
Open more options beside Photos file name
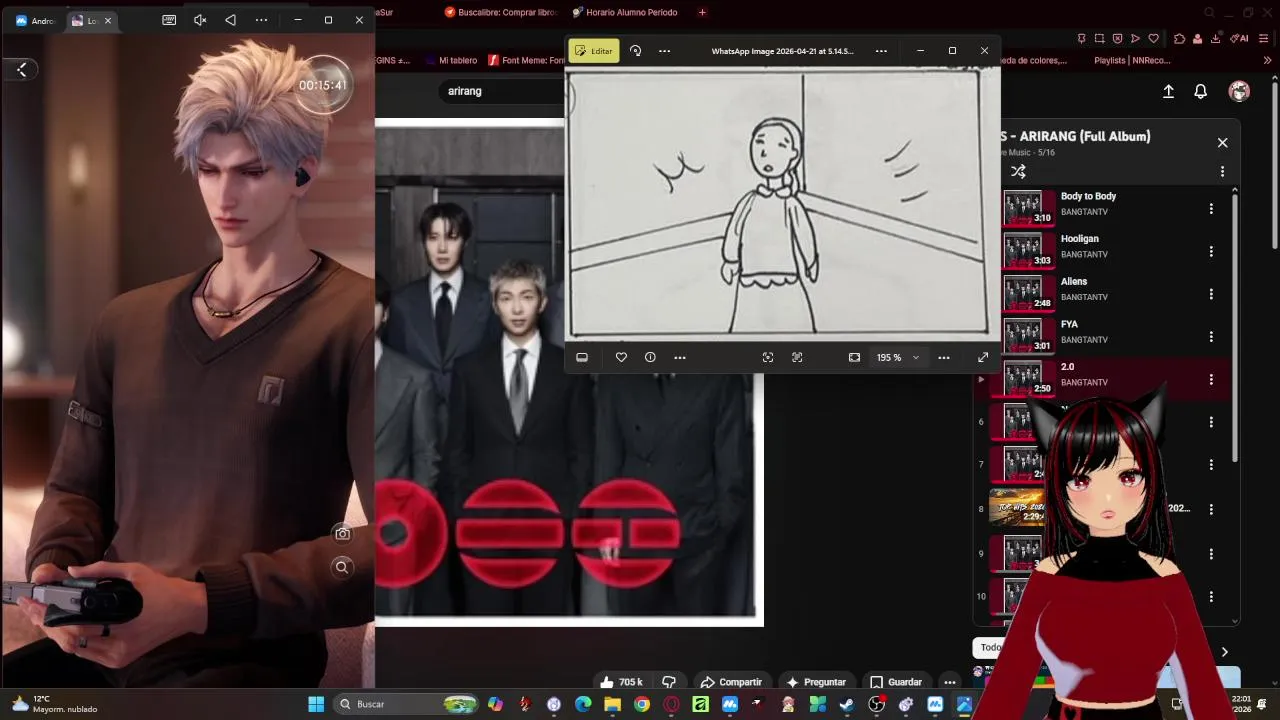pos(881,51)
